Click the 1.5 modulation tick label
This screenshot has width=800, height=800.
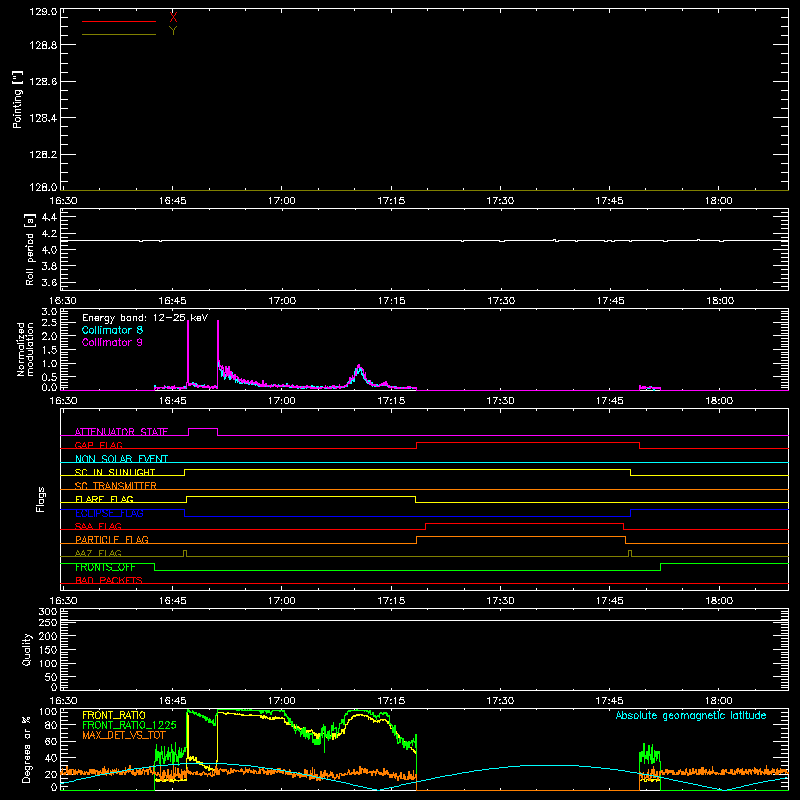tap(49, 350)
